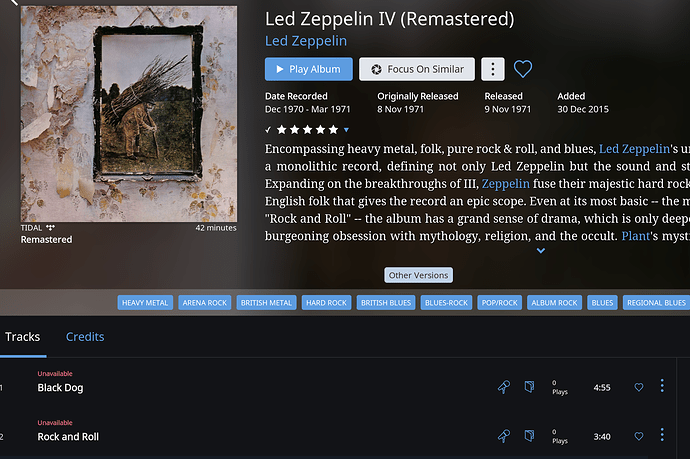The image size is (690, 459).
Task: Open album three-dot menu beside Focus On Similar
Action: click(x=493, y=69)
